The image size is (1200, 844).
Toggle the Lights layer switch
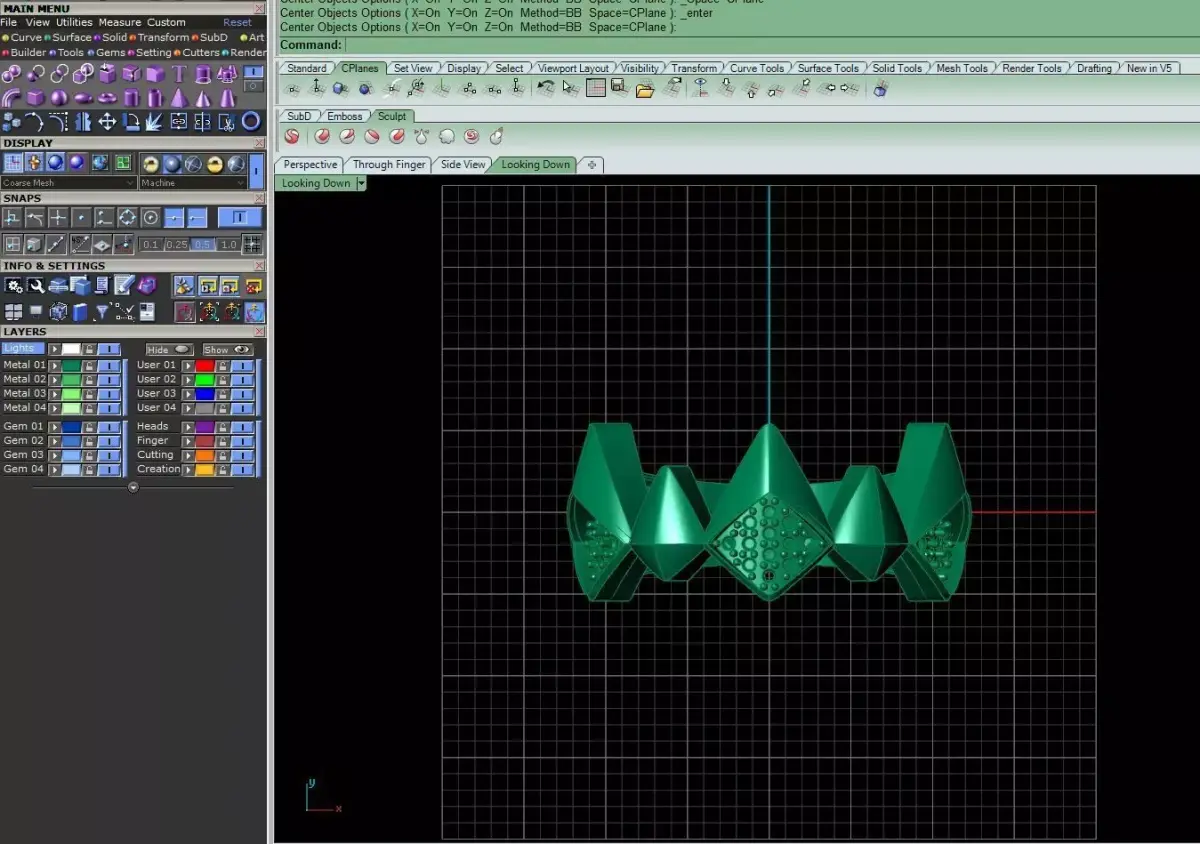tap(109, 349)
